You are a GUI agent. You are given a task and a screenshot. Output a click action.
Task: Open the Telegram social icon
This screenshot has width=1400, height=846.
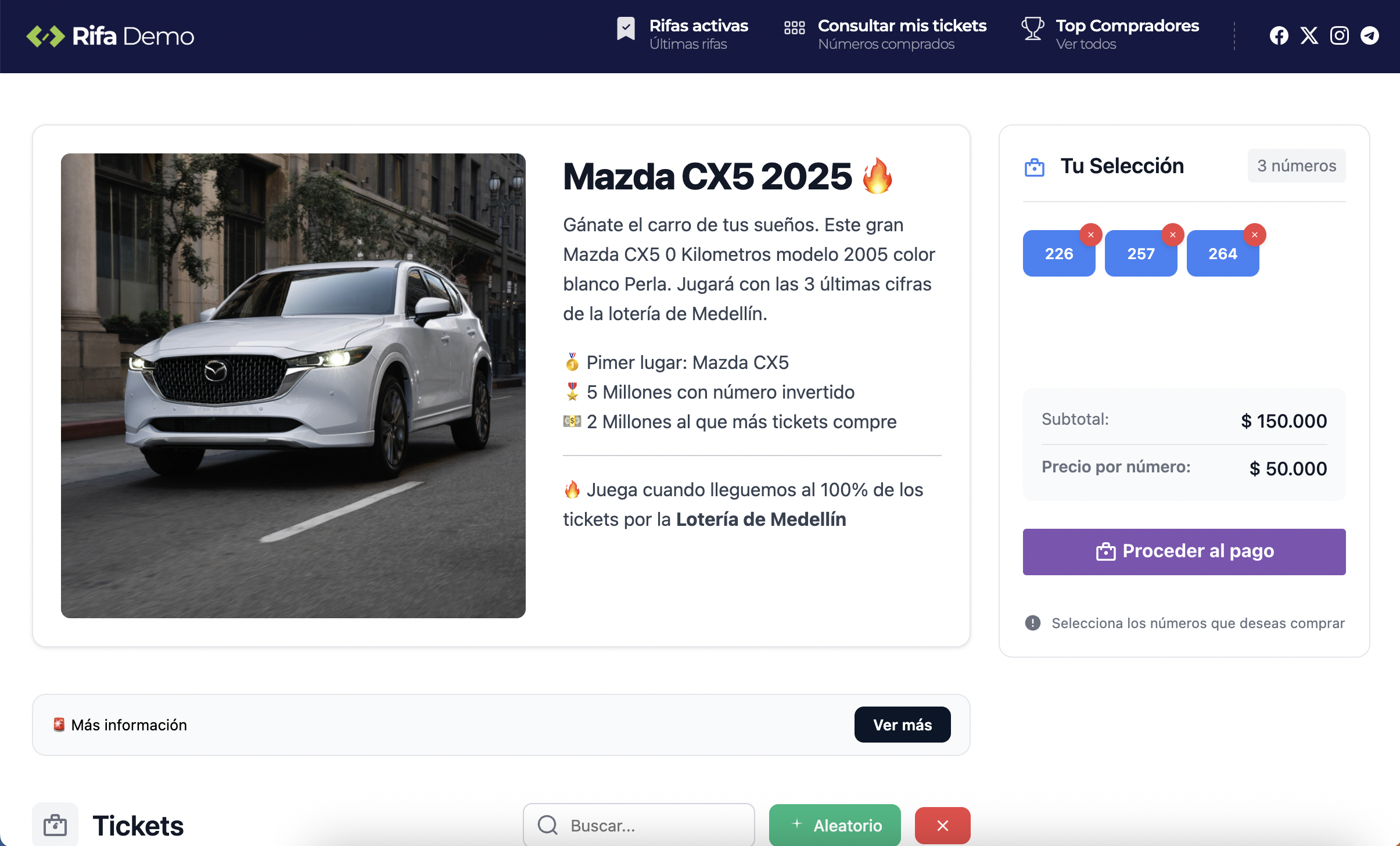click(x=1369, y=35)
